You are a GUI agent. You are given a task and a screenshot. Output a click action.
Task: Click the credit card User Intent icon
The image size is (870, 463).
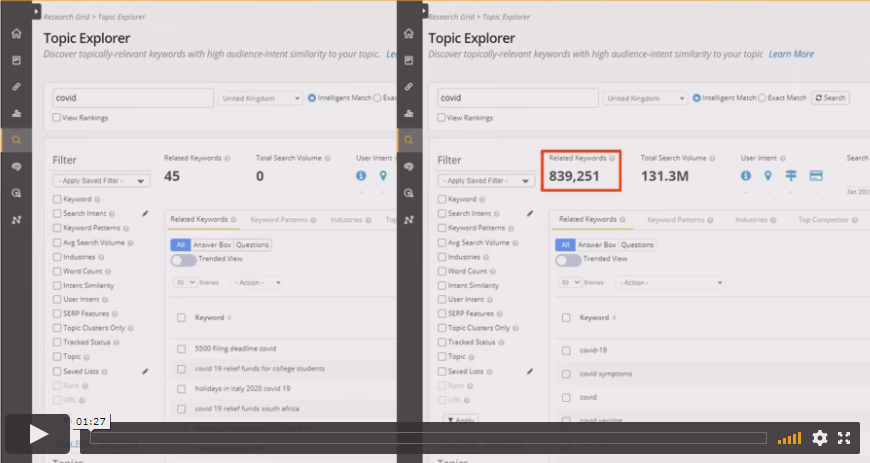pyautogui.click(x=816, y=176)
